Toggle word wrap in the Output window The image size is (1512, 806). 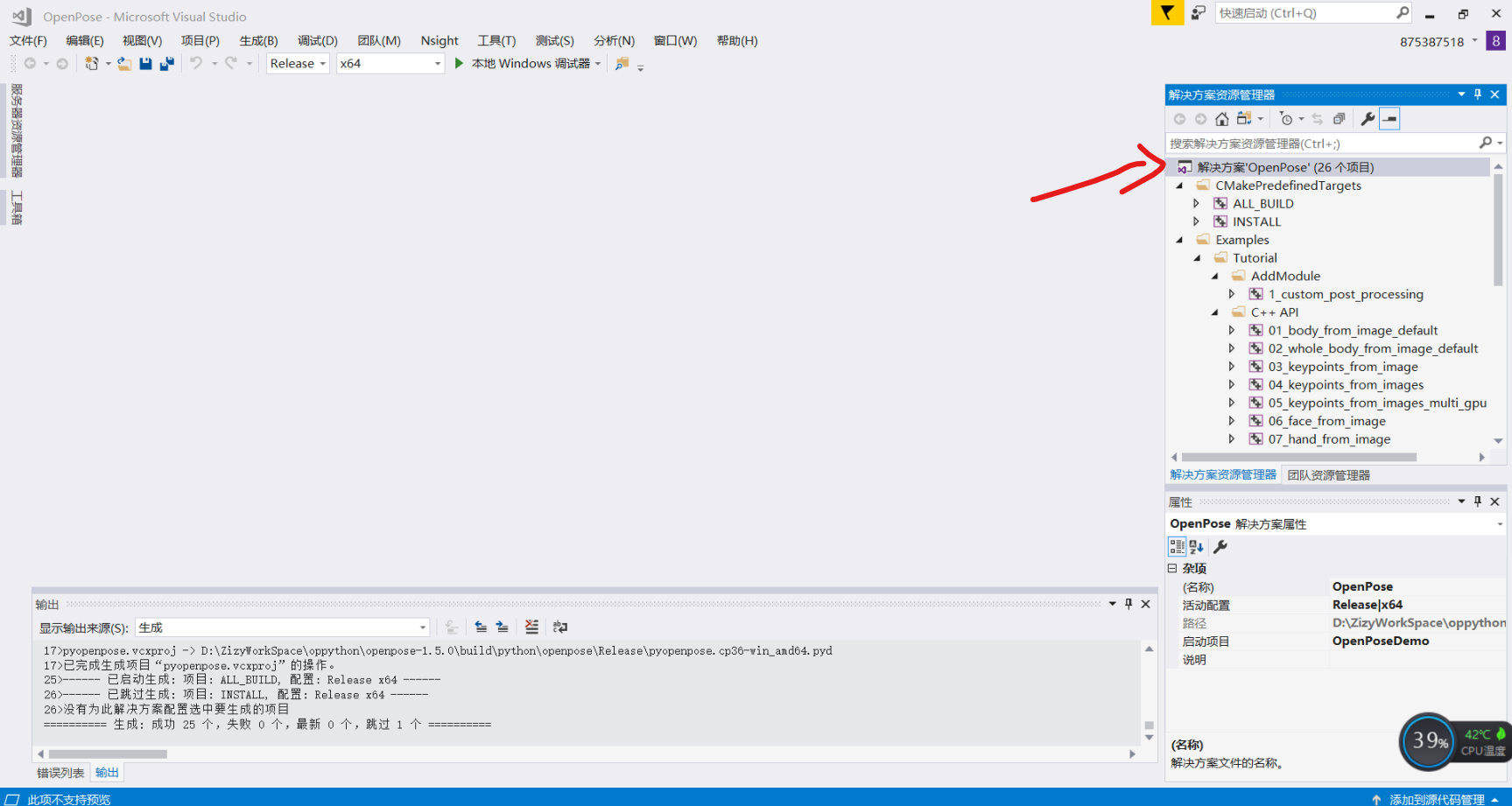pos(560,627)
